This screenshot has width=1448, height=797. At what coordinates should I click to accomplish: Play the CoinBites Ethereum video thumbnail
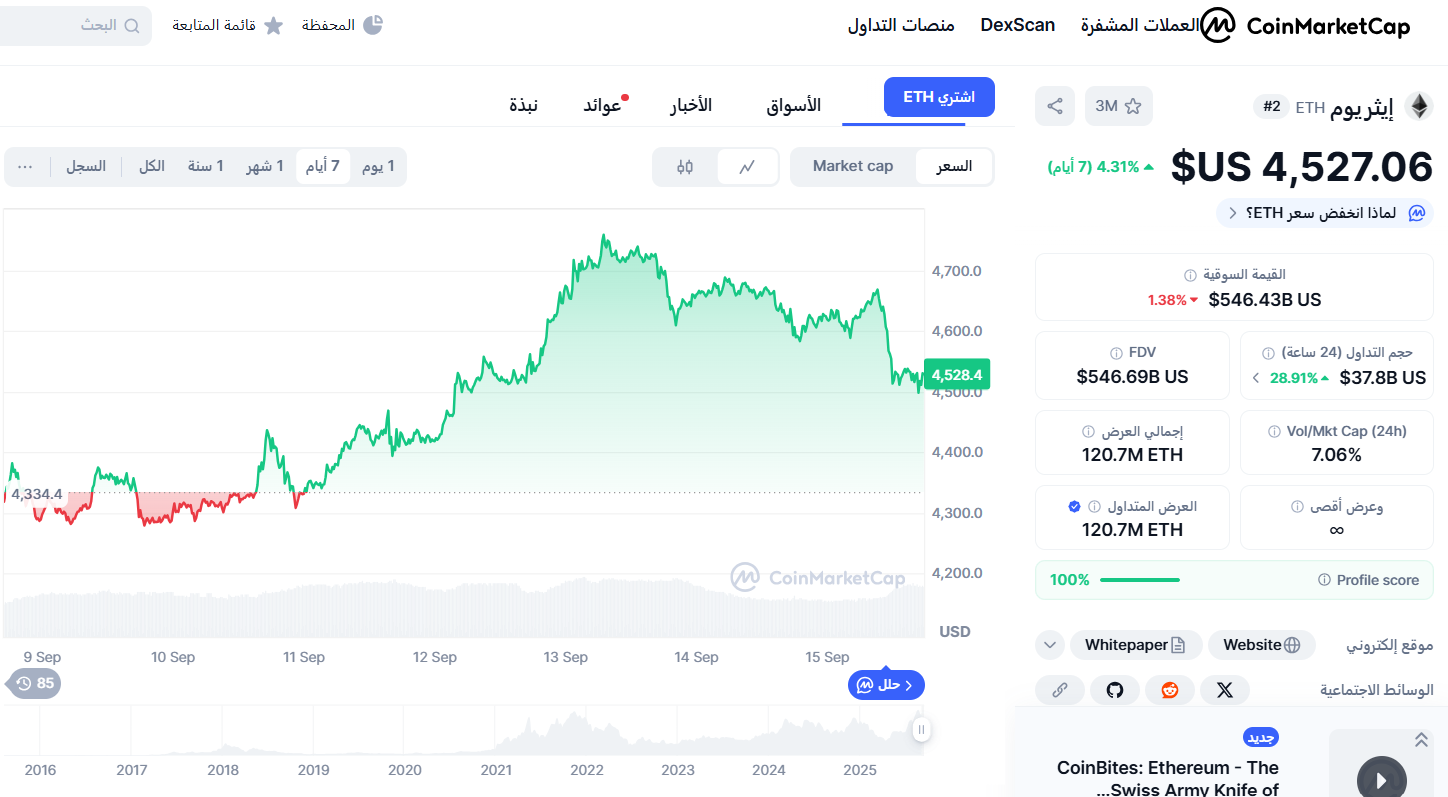1380,778
